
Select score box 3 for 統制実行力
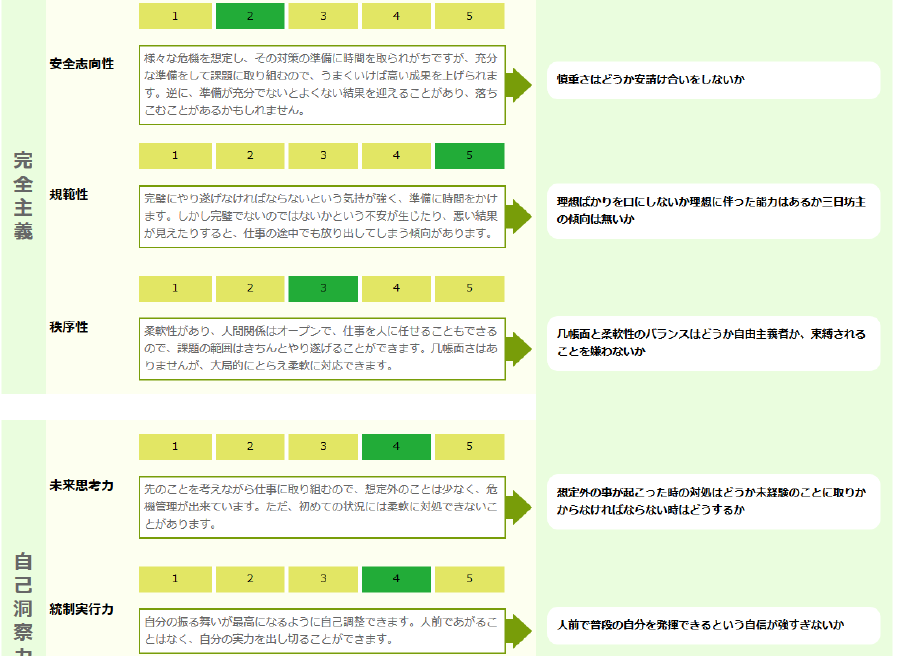pyautogui.click(x=323, y=579)
